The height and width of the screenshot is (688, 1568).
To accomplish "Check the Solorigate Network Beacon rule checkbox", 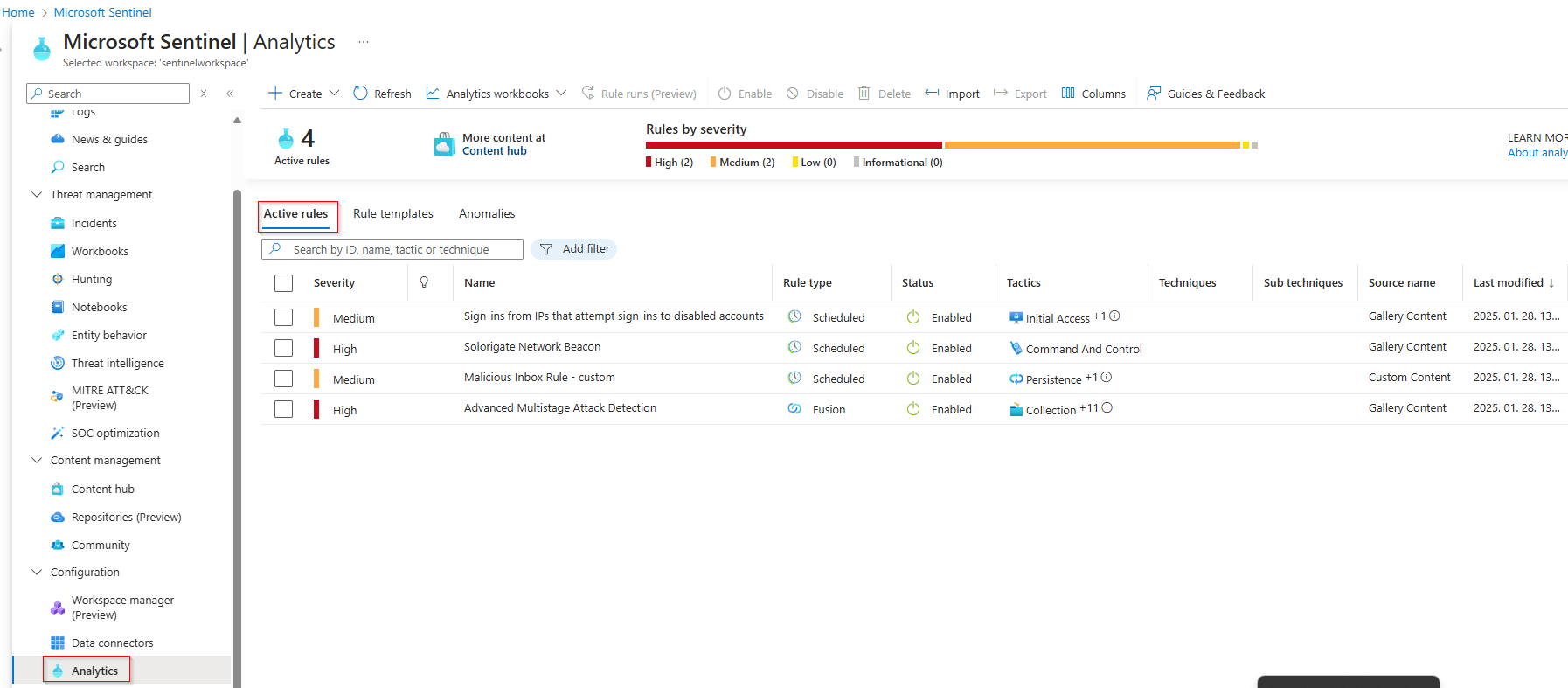I will [x=283, y=348].
